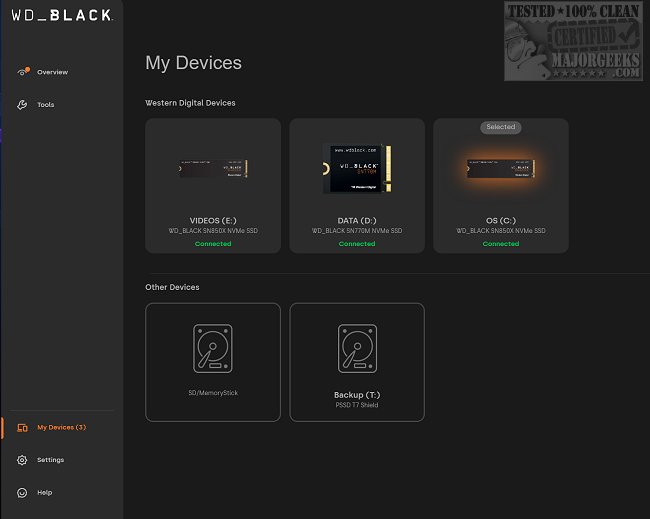This screenshot has width=650, height=519.
Task: Click the Selected badge on OS card
Action: point(501,127)
